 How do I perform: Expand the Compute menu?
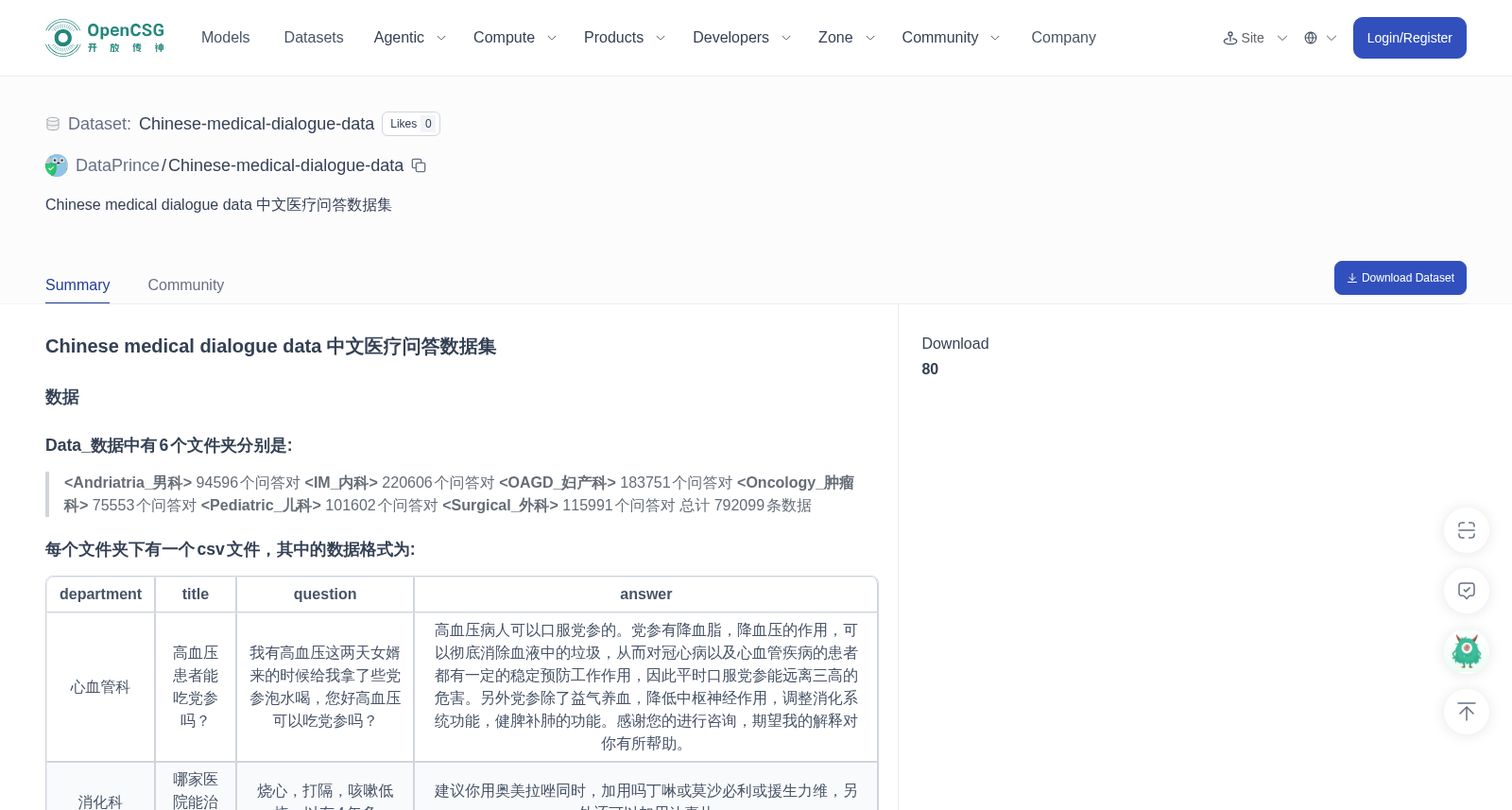point(515,38)
